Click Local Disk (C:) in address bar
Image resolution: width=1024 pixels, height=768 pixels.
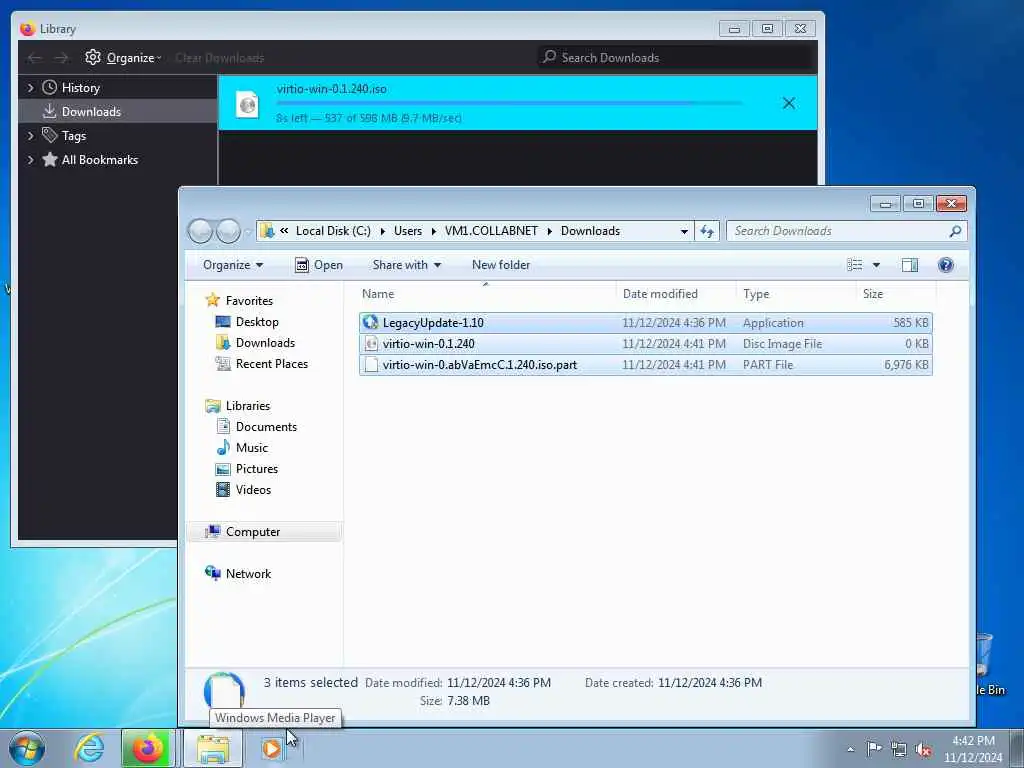pos(333,231)
